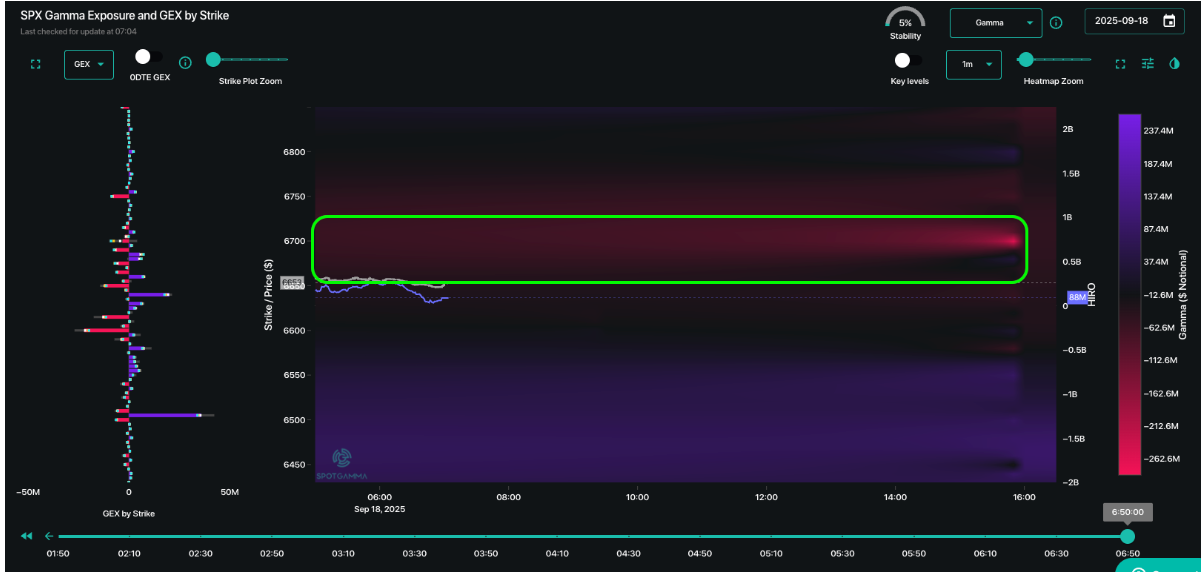Click the Strike Plot Zoom slider handle
1204x578 pixels.
tap(213, 60)
